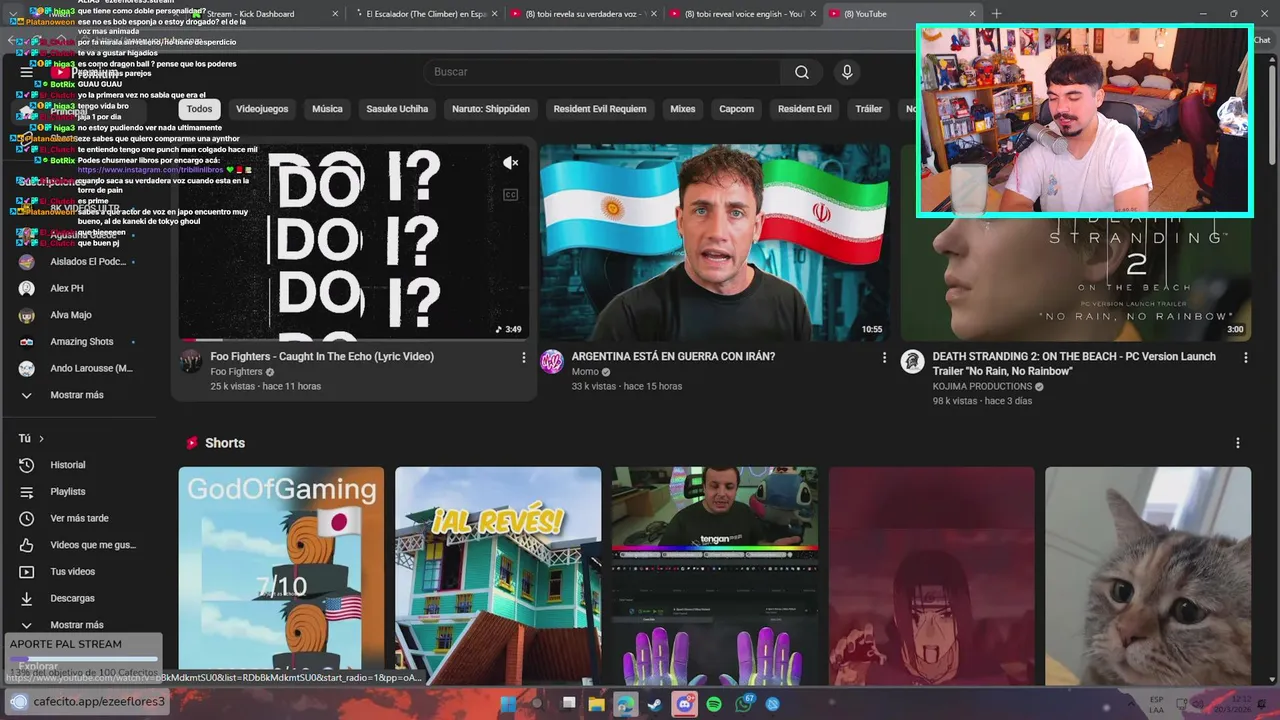Switch to tobi reveal voice english tab

743,14
